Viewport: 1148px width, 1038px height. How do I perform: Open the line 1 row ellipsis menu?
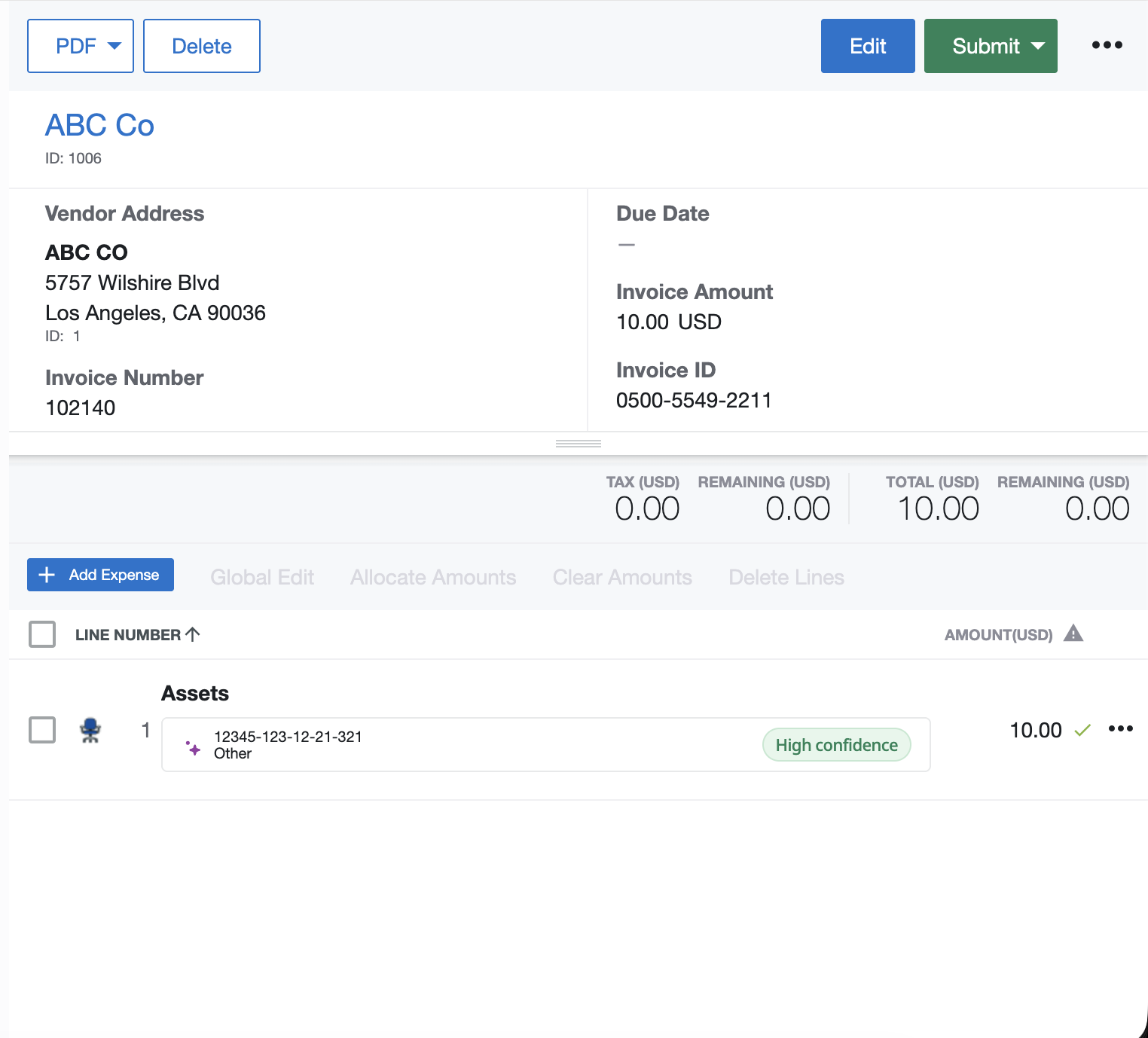pos(1120,728)
